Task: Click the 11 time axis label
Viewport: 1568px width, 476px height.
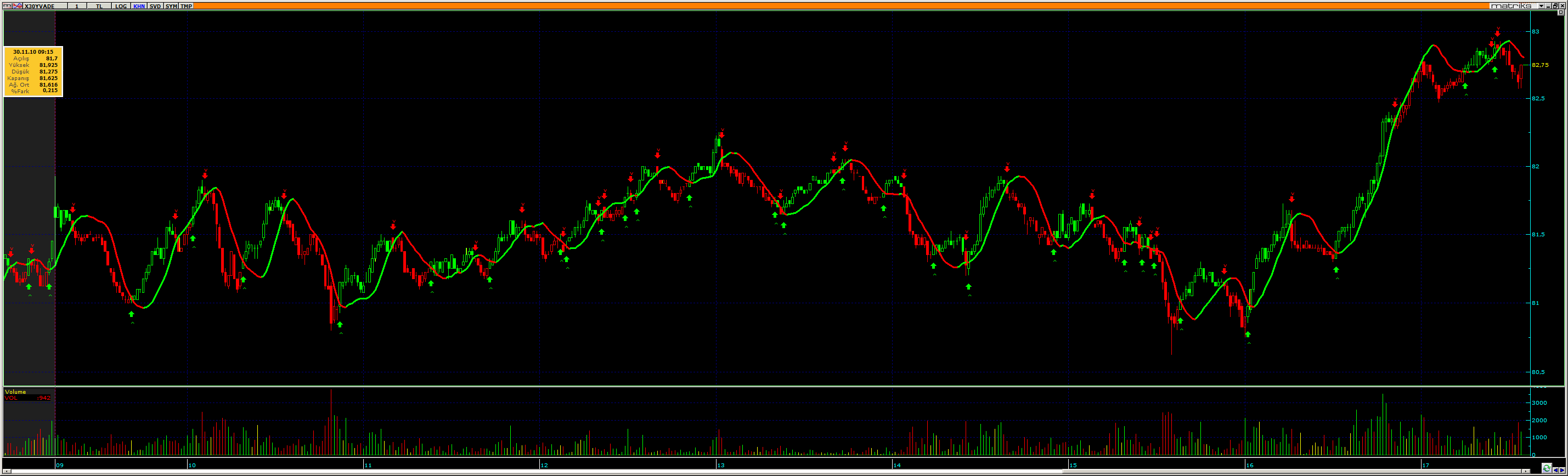Action: coord(368,465)
